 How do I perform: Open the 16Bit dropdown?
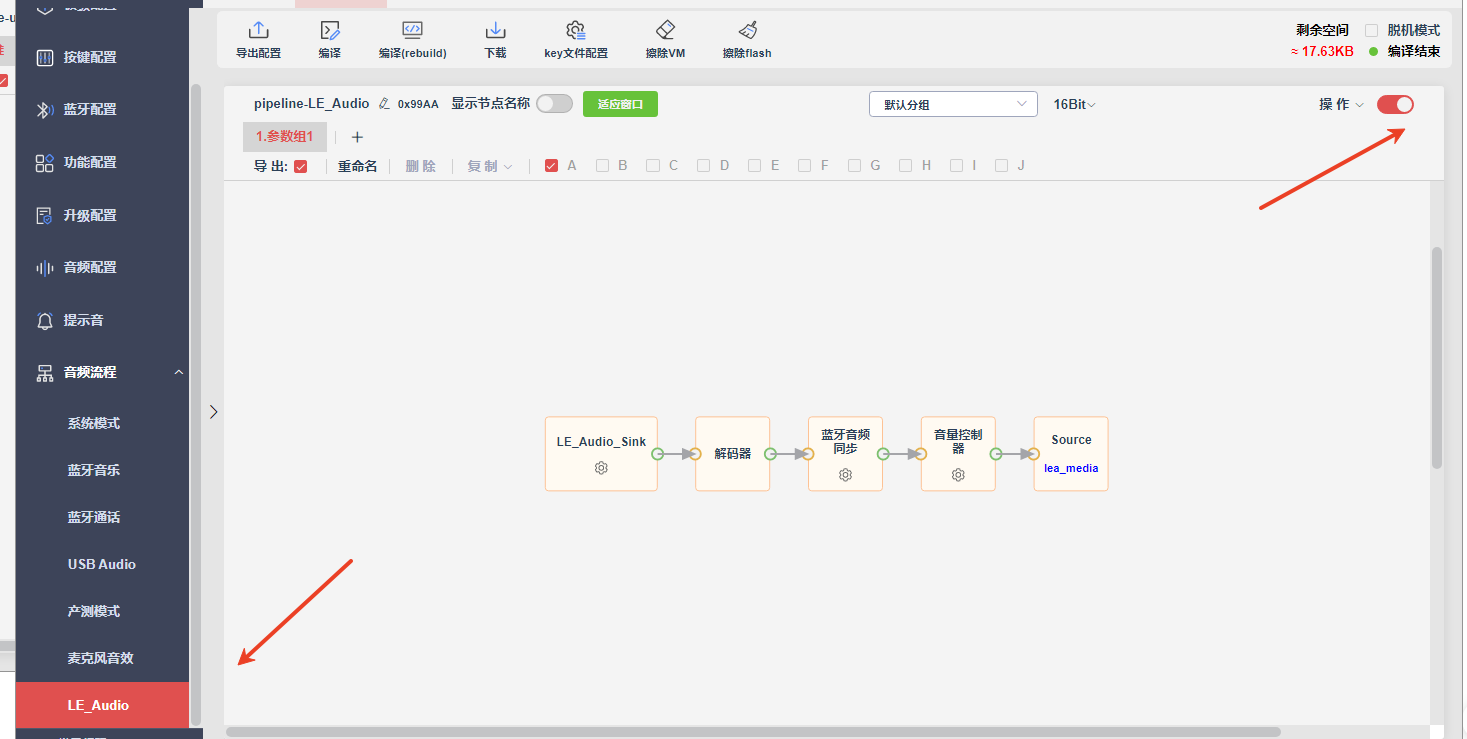pyautogui.click(x=1074, y=104)
